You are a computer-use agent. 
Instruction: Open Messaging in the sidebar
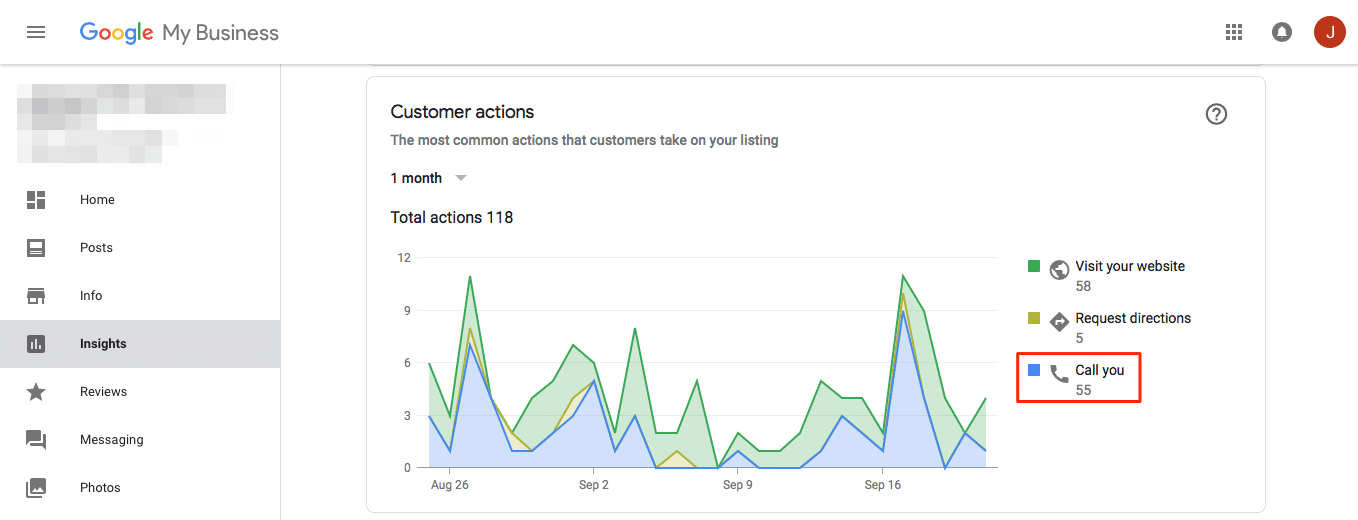tap(140, 440)
